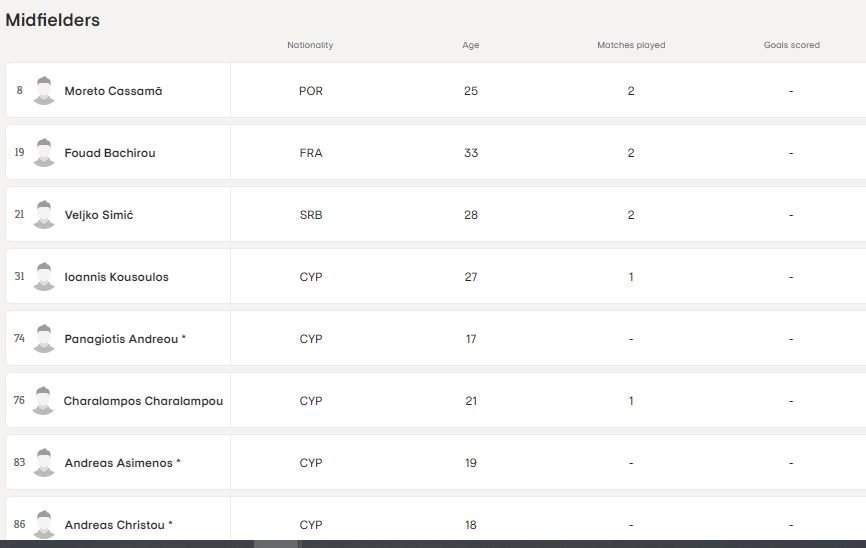Screen dimensions: 866x548
Task: Click shirt number 83
Action: [19, 462]
